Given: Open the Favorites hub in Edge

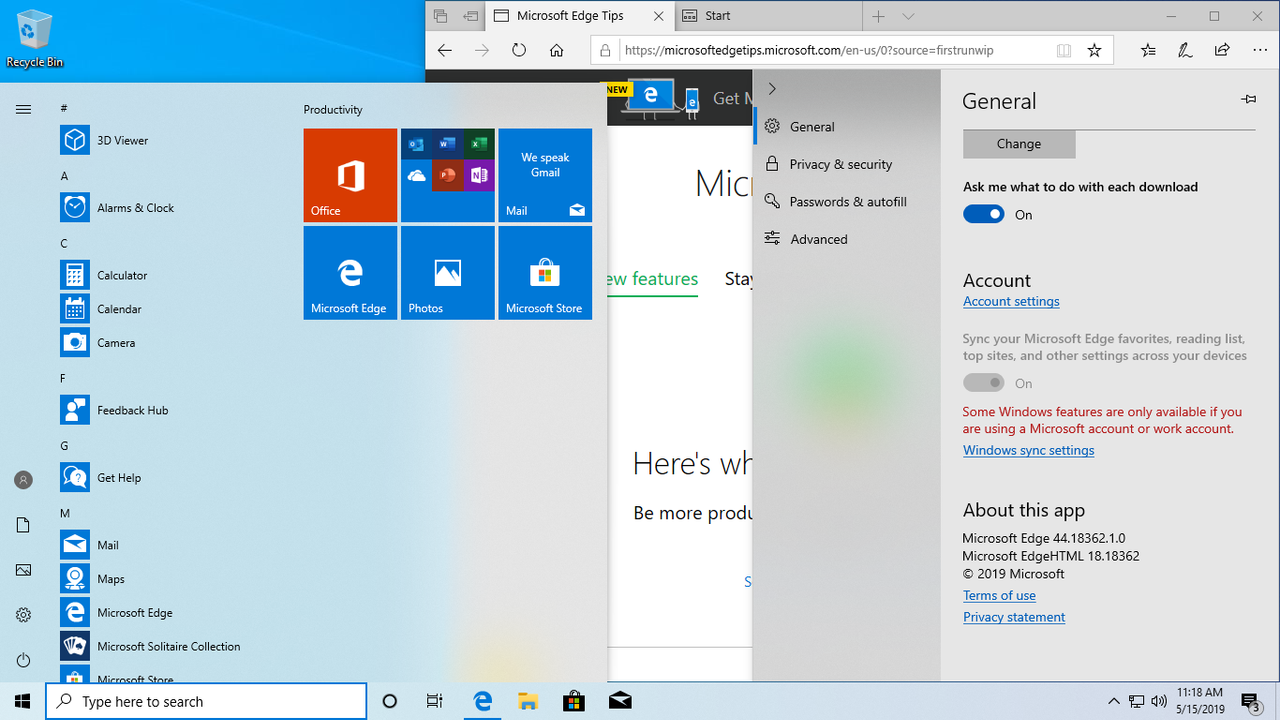Looking at the screenshot, I should tap(1148, 50).
